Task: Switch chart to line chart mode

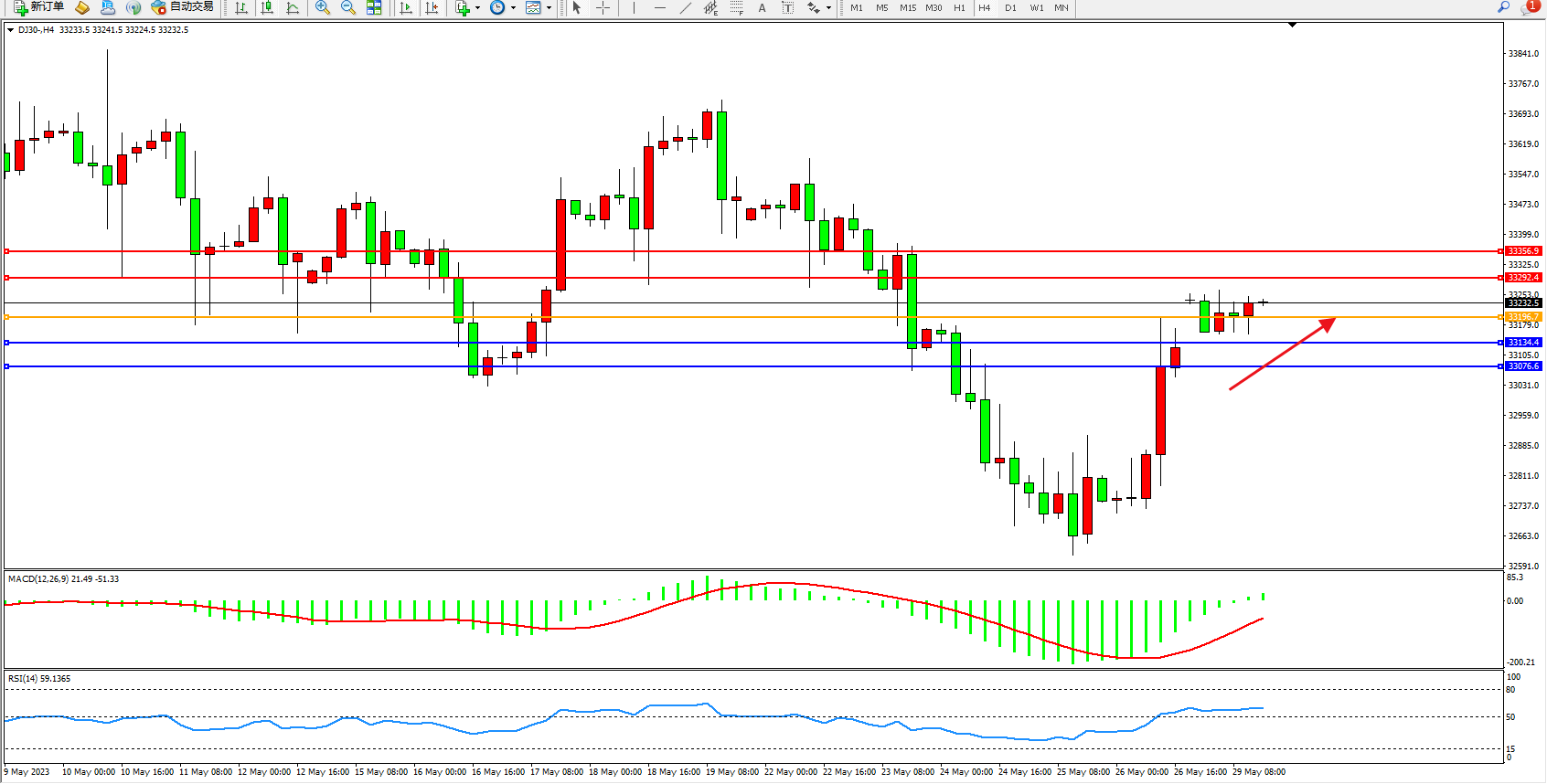Action: [x=293, y=7]
